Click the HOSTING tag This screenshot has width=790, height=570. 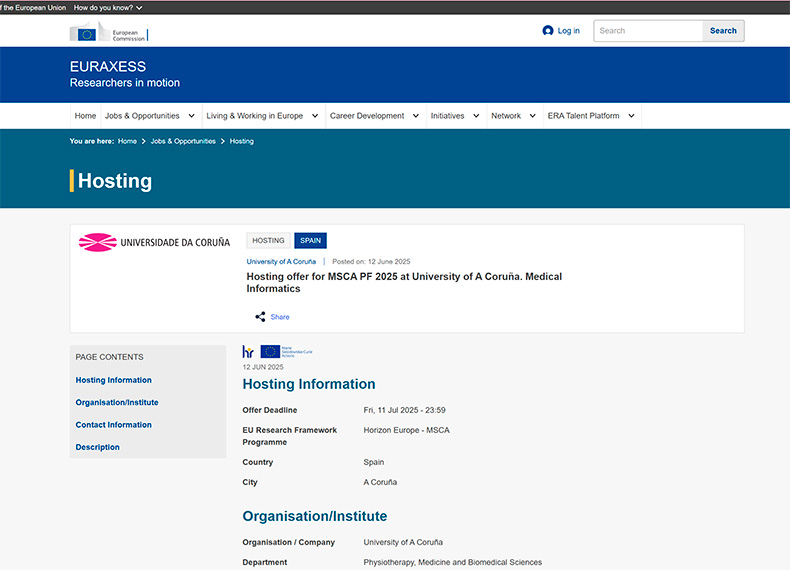[x=268, y=240]
